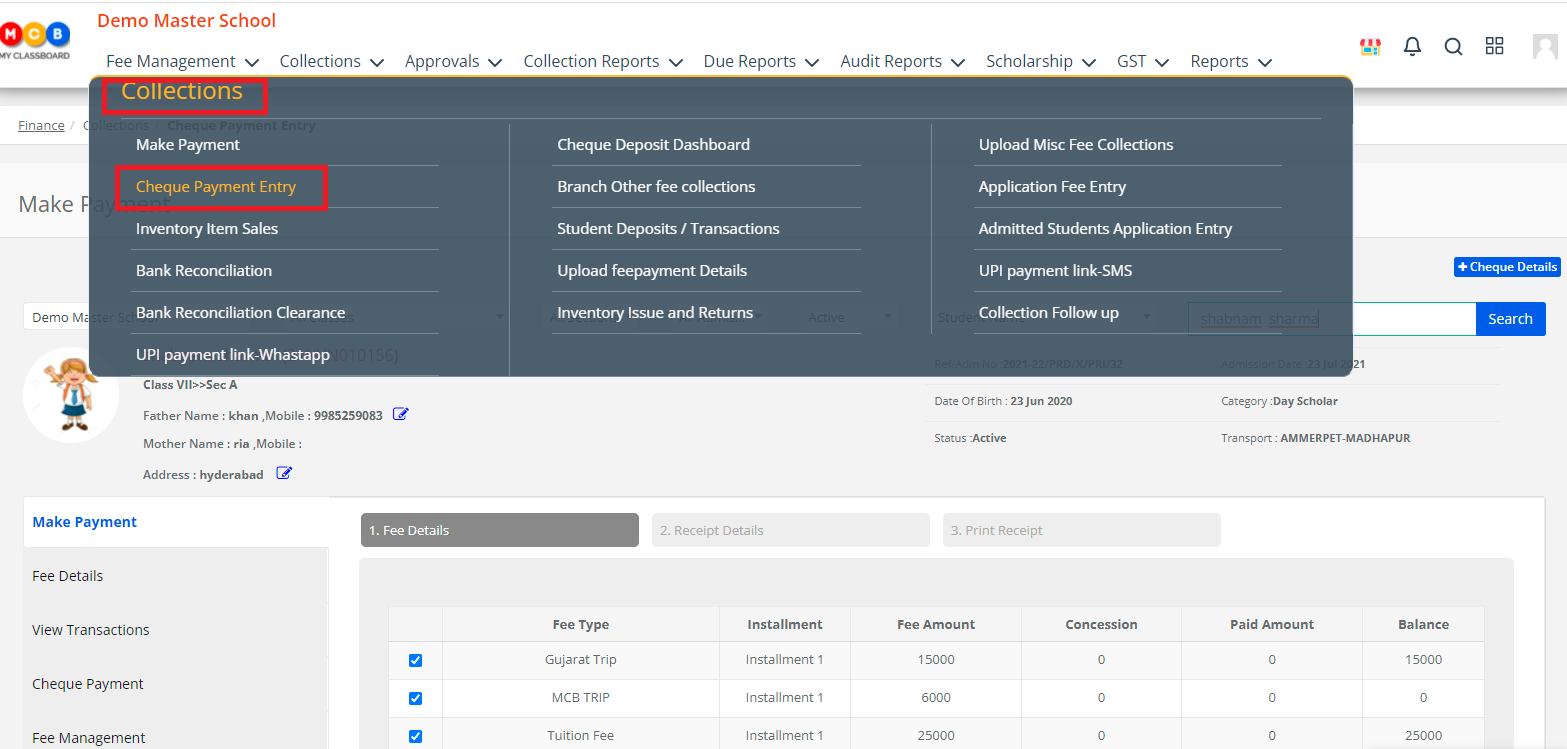The width and height of the screenshot is (1567, 749).
Task: Open Cheque Deposit Dashboard menu item
Action: [x=653, y=145]
